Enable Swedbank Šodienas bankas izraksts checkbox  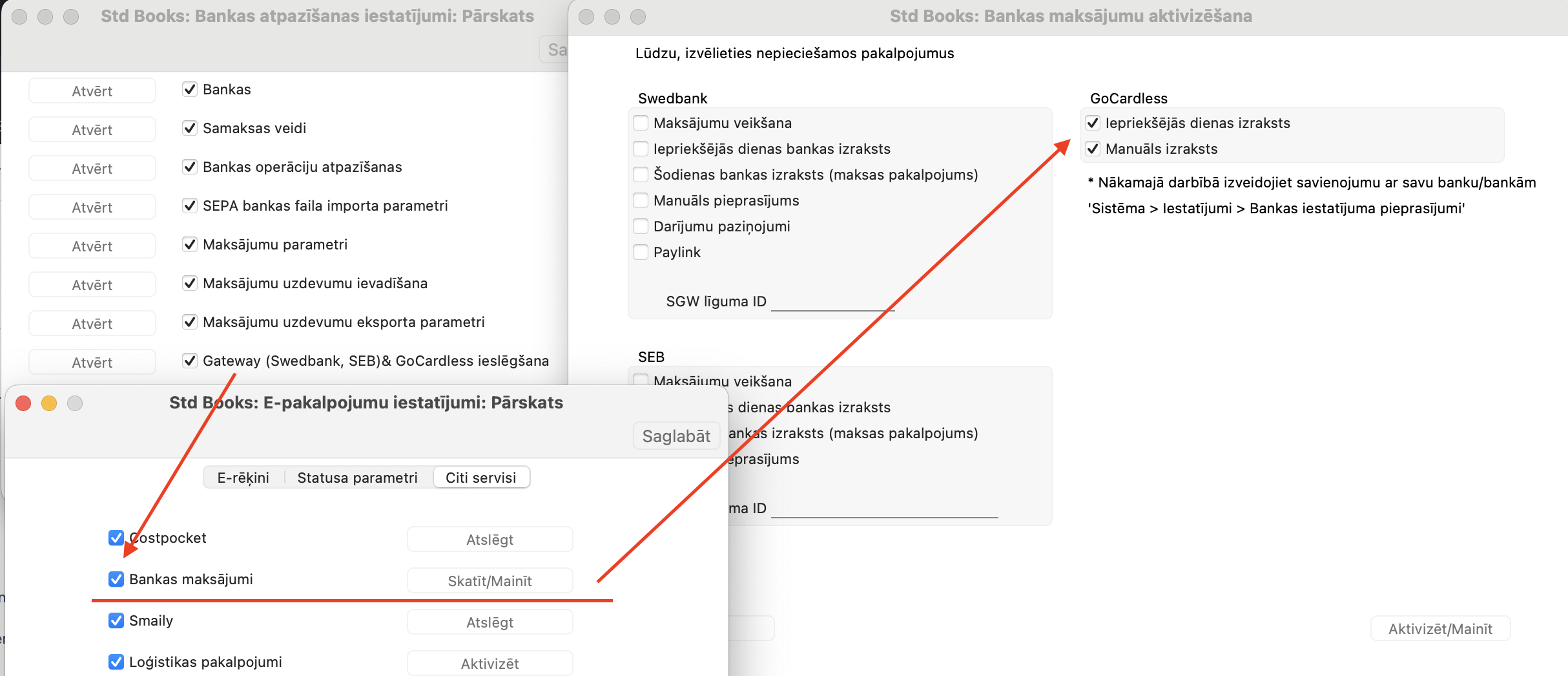tap(641, 174)
